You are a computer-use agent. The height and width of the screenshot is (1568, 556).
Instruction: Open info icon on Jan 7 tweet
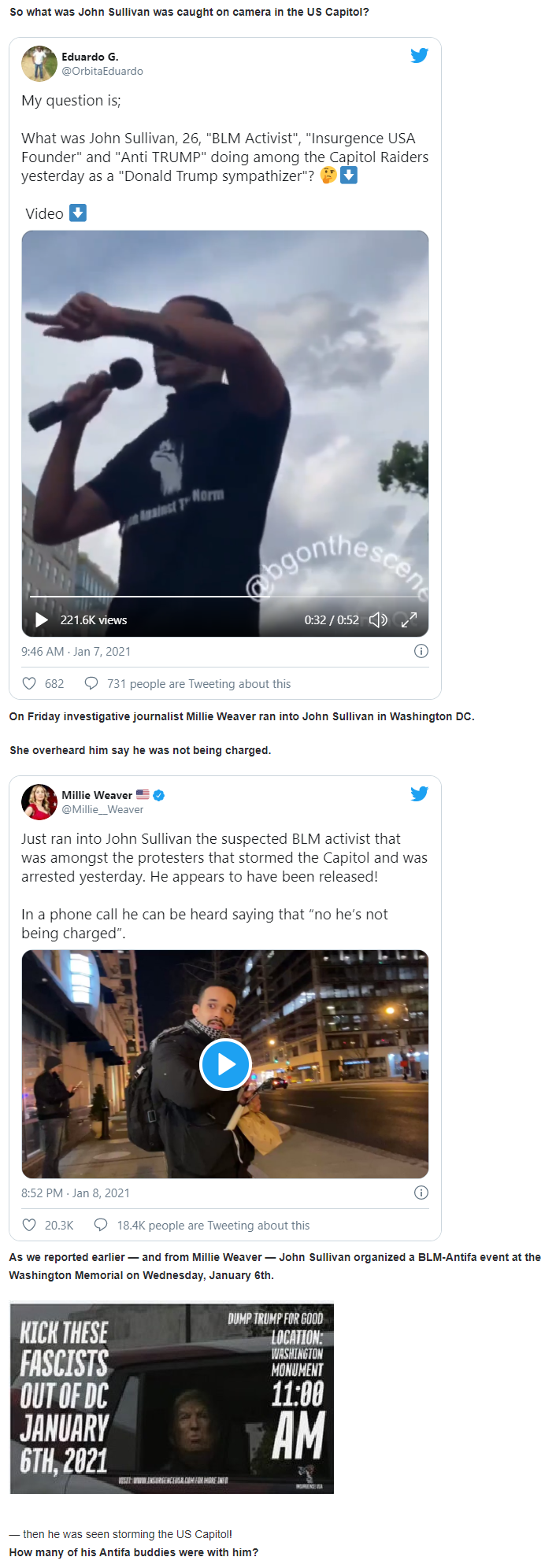point(421,651)
